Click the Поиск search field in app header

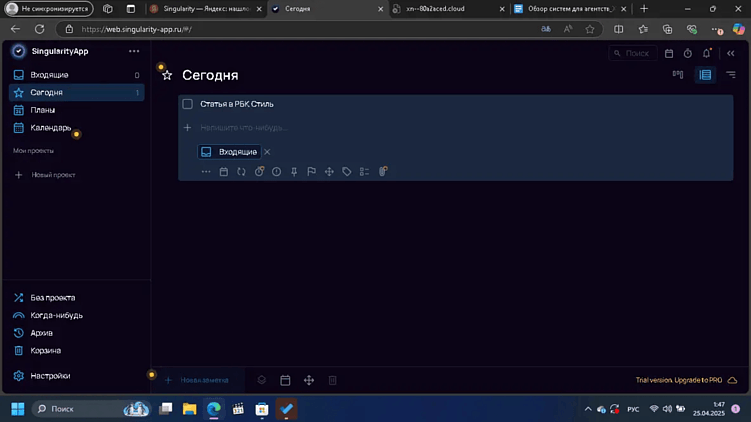[632, 53]
